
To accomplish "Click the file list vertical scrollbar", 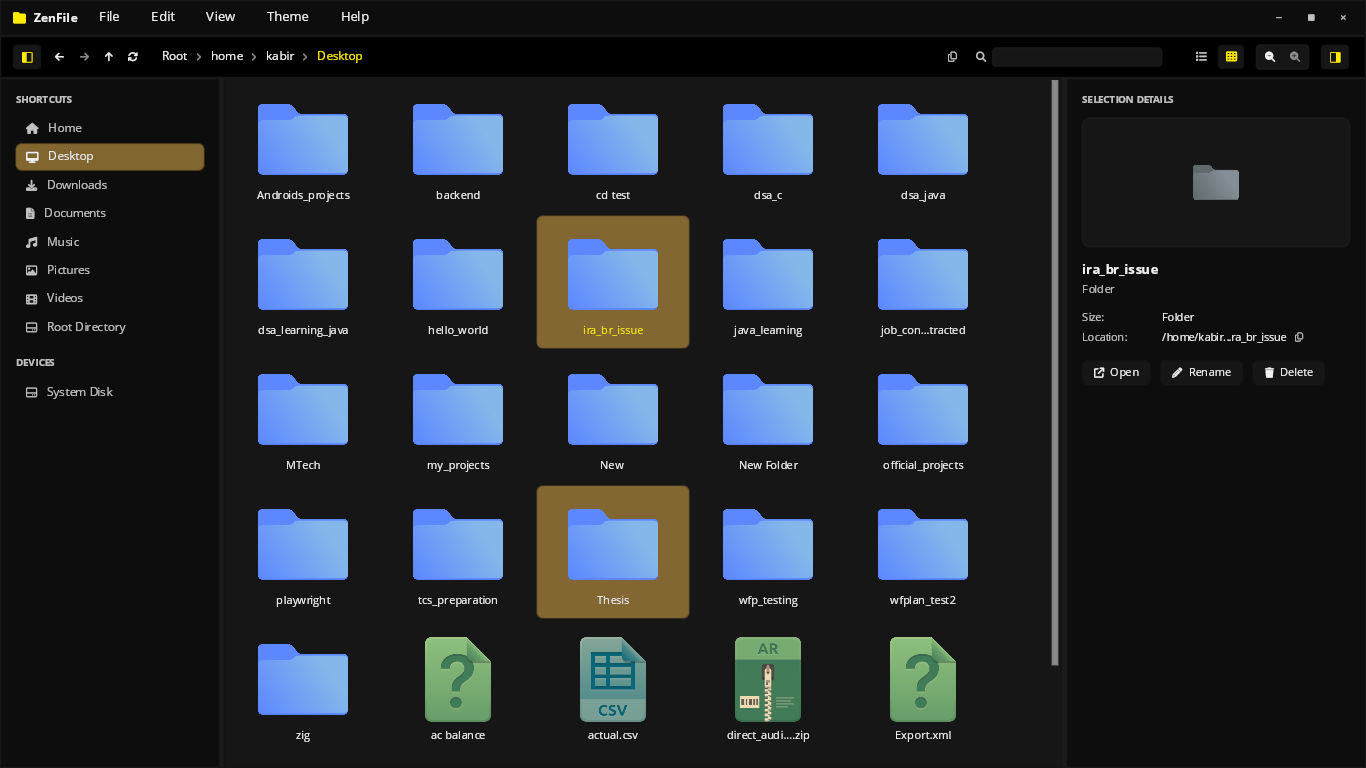I will point(1055,372).
